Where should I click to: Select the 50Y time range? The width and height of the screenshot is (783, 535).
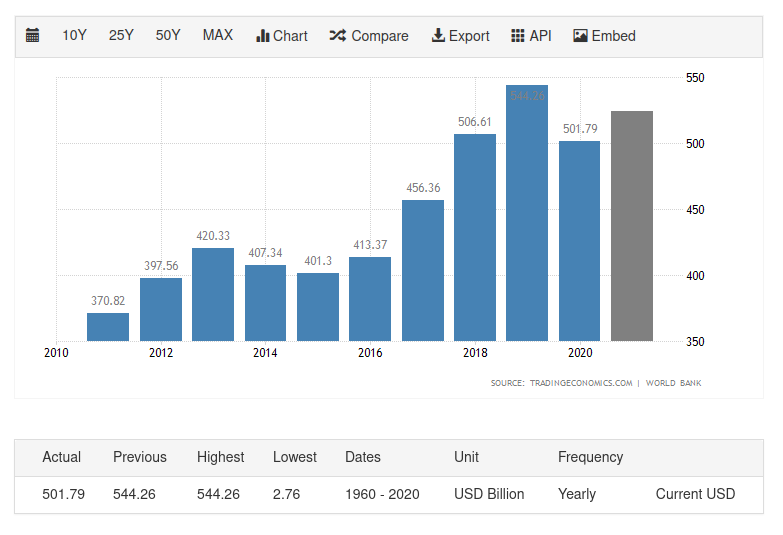pos(168,36)
